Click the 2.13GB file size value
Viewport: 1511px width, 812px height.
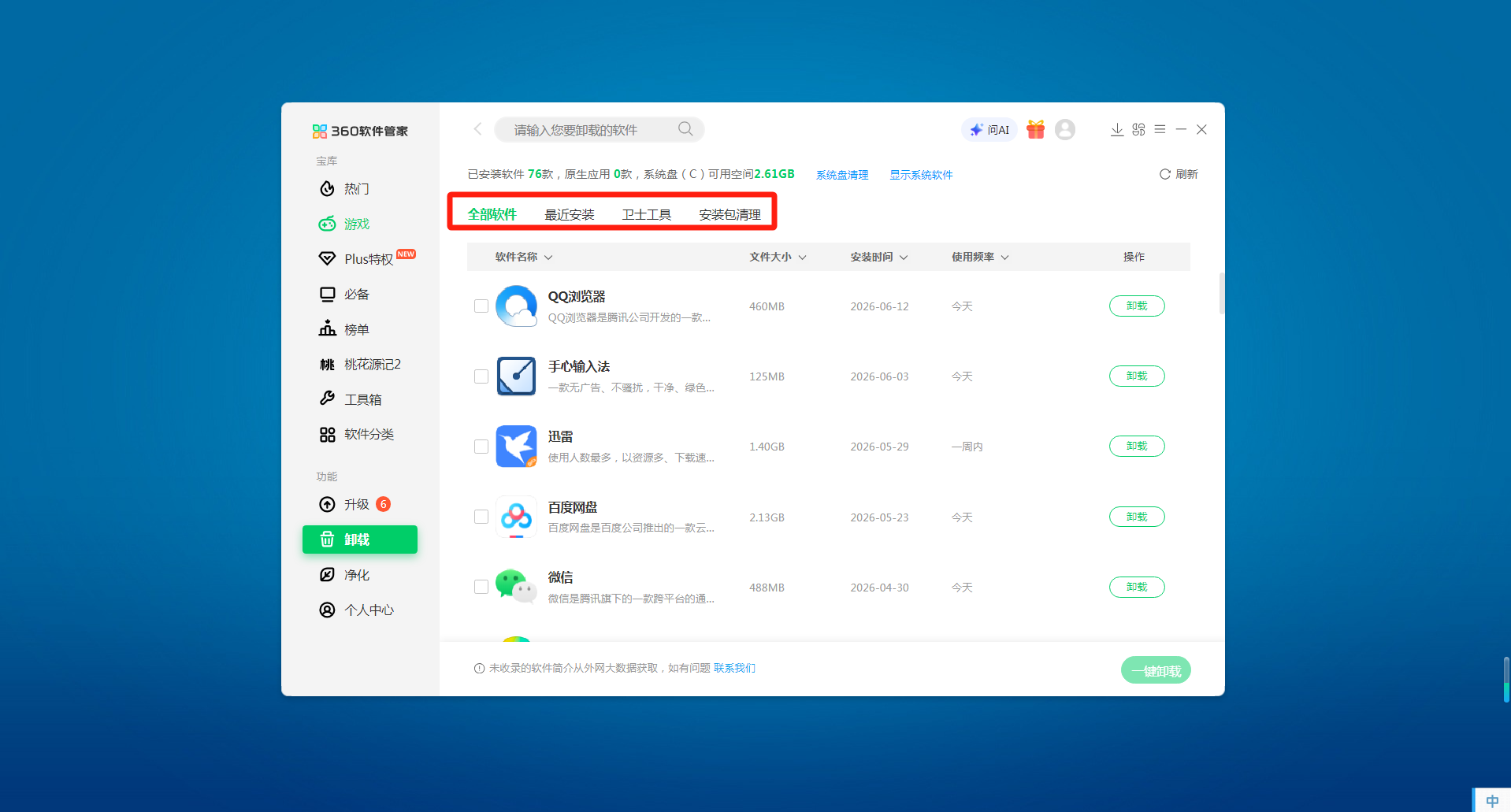pos(767,517)
